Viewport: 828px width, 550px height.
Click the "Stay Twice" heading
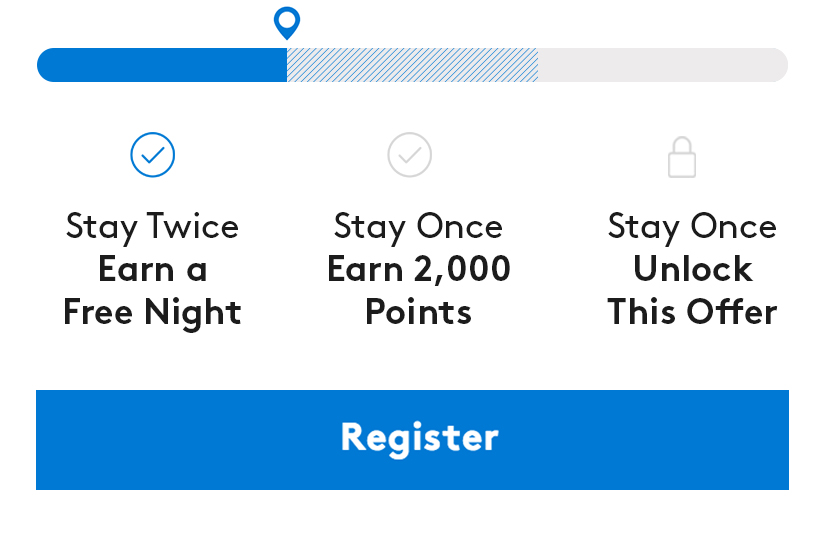(x=152, y=226)
